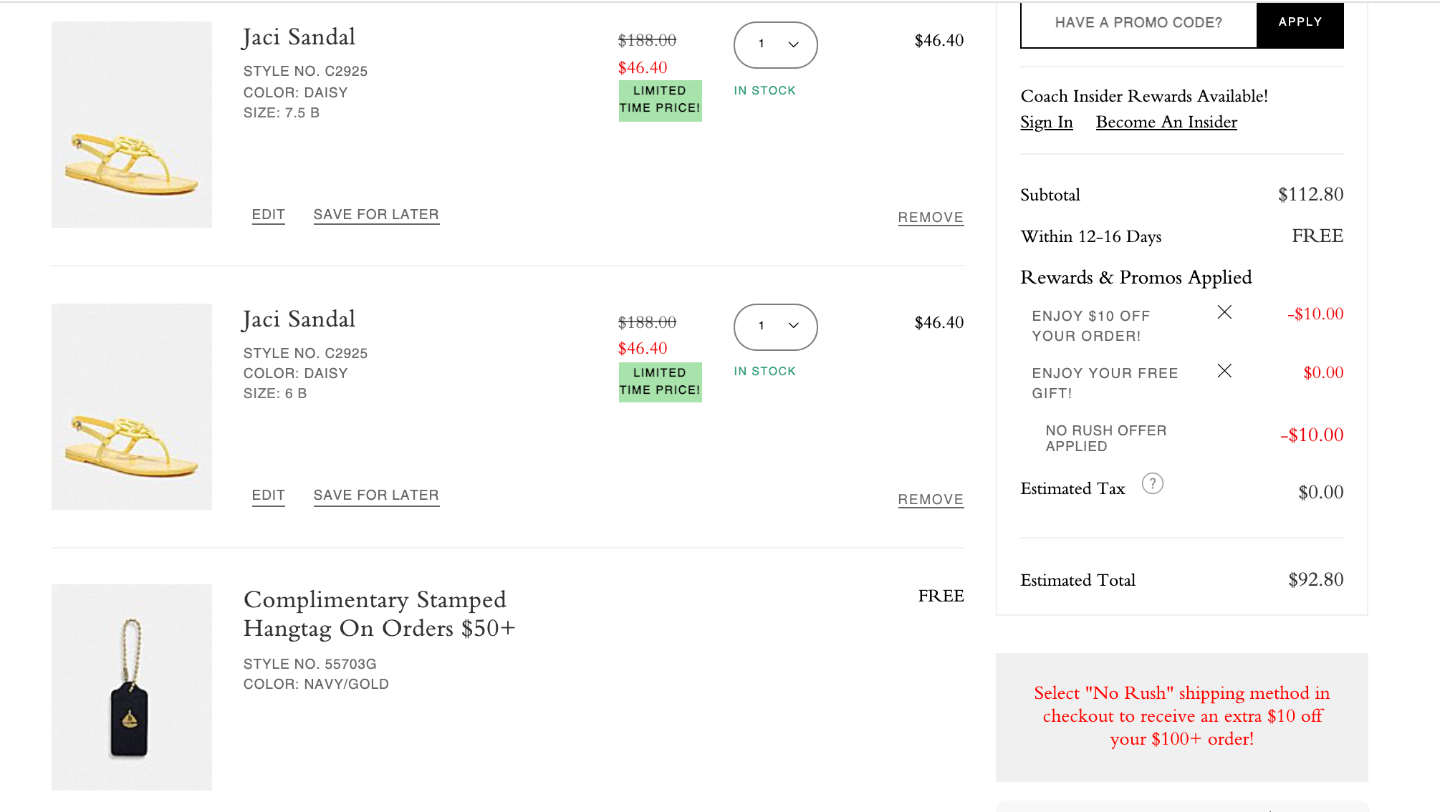1440x812 pixels.
Task: Save the size 7.5 B sandal for later
Action: (376, 215)
